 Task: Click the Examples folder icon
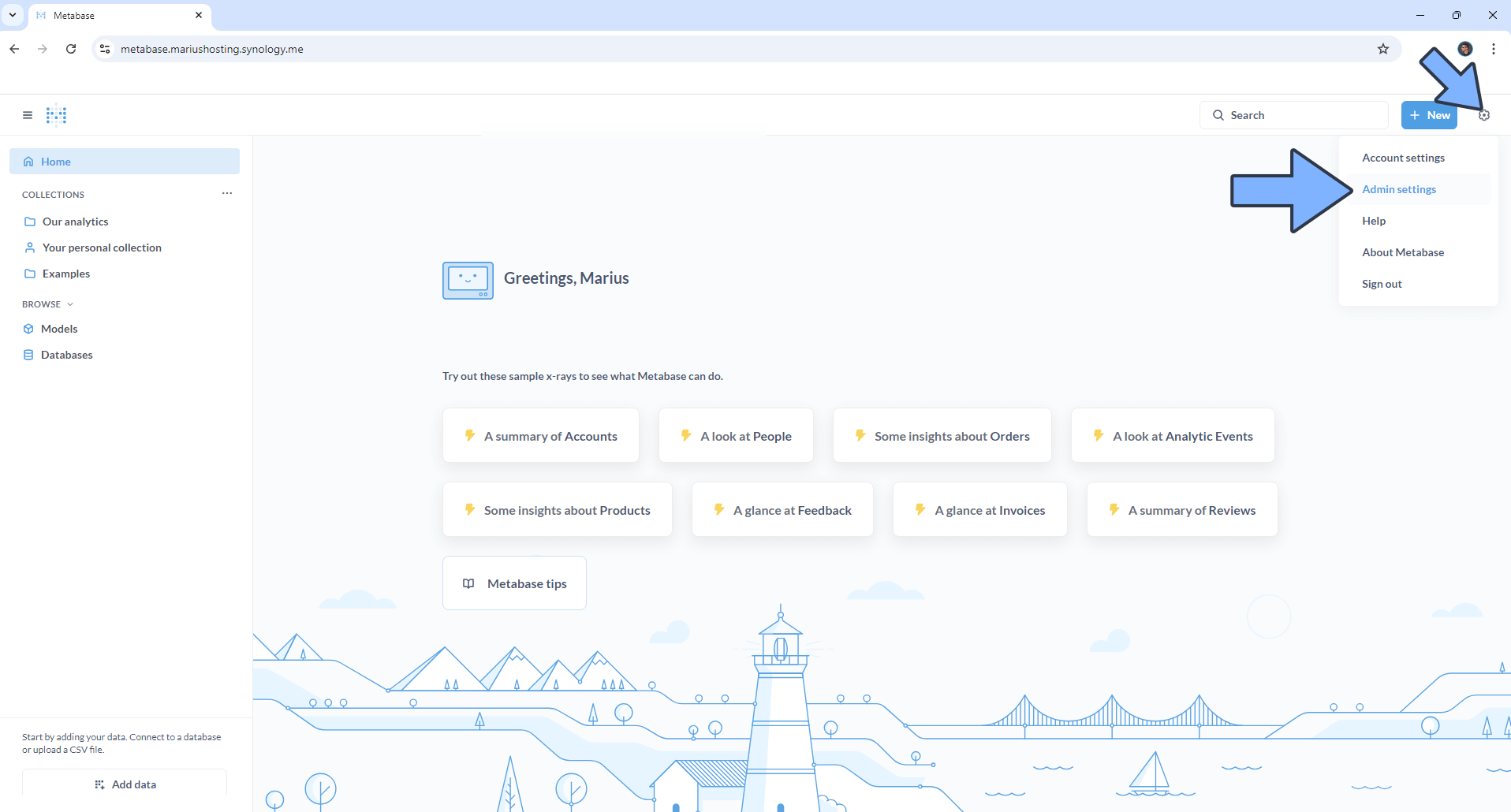(x=30, y=274)
